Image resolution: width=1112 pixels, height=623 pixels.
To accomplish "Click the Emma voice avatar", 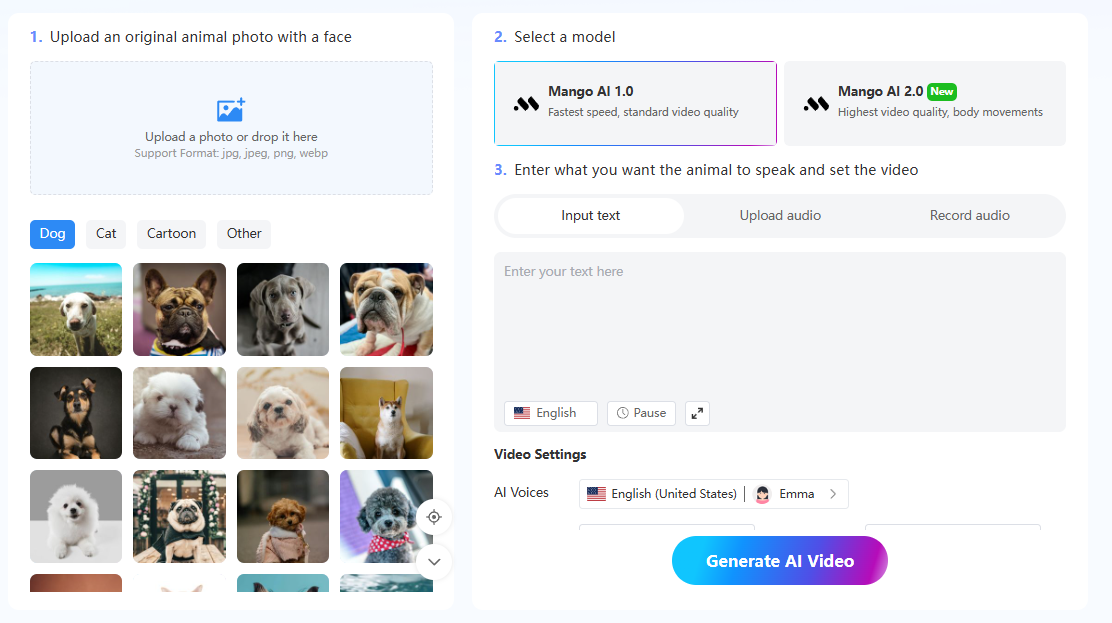I will pyautogui.click(x=762, y=494).
